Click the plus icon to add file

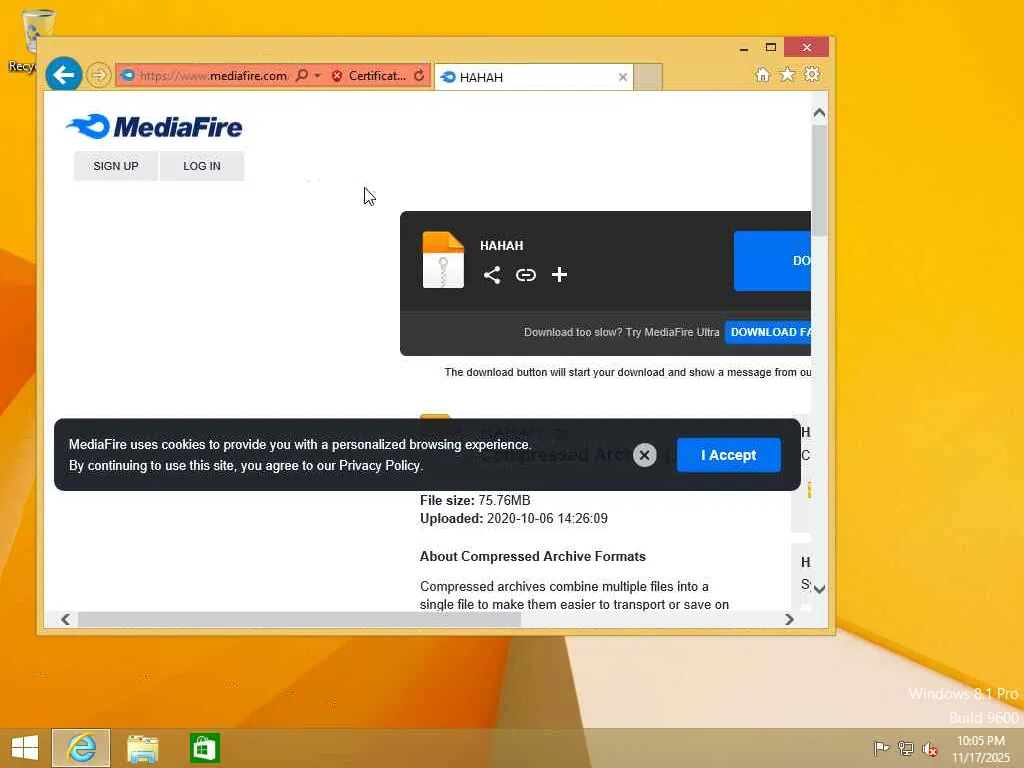click(559, 275)
